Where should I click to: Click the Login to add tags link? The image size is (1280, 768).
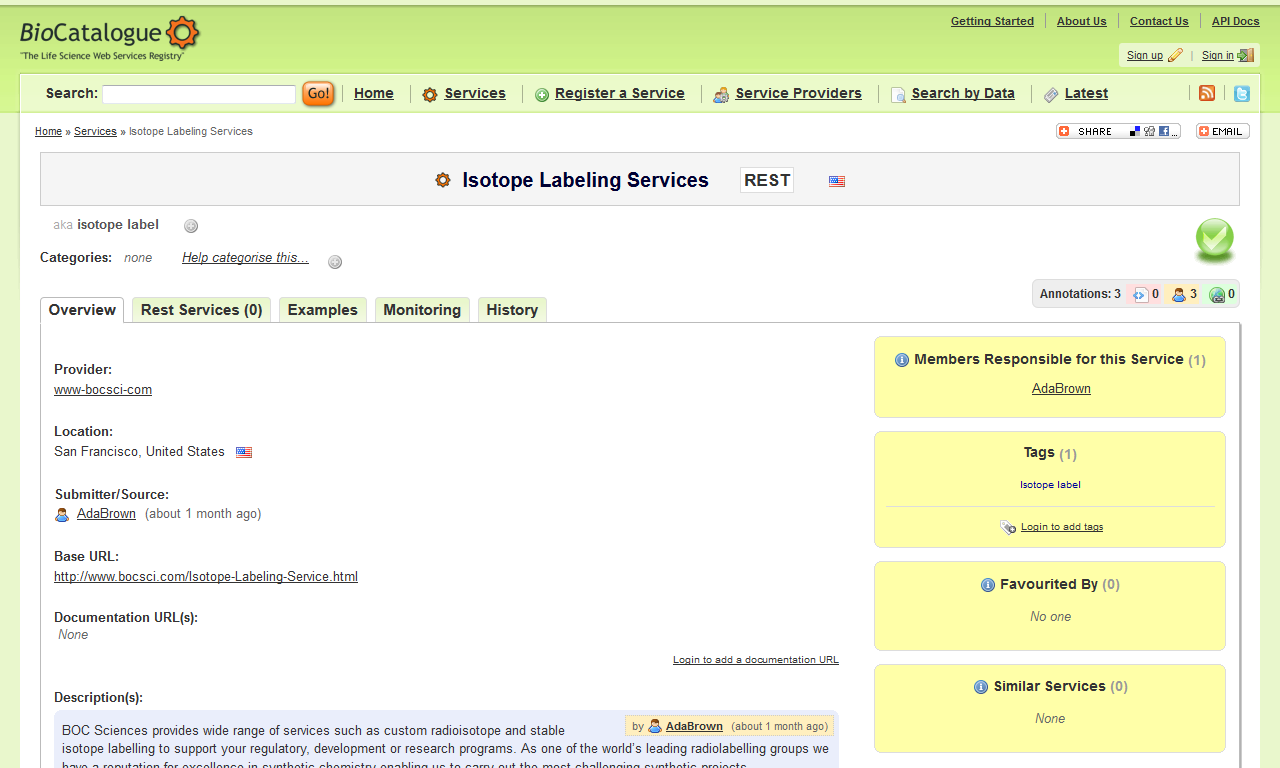(1062, 527)
